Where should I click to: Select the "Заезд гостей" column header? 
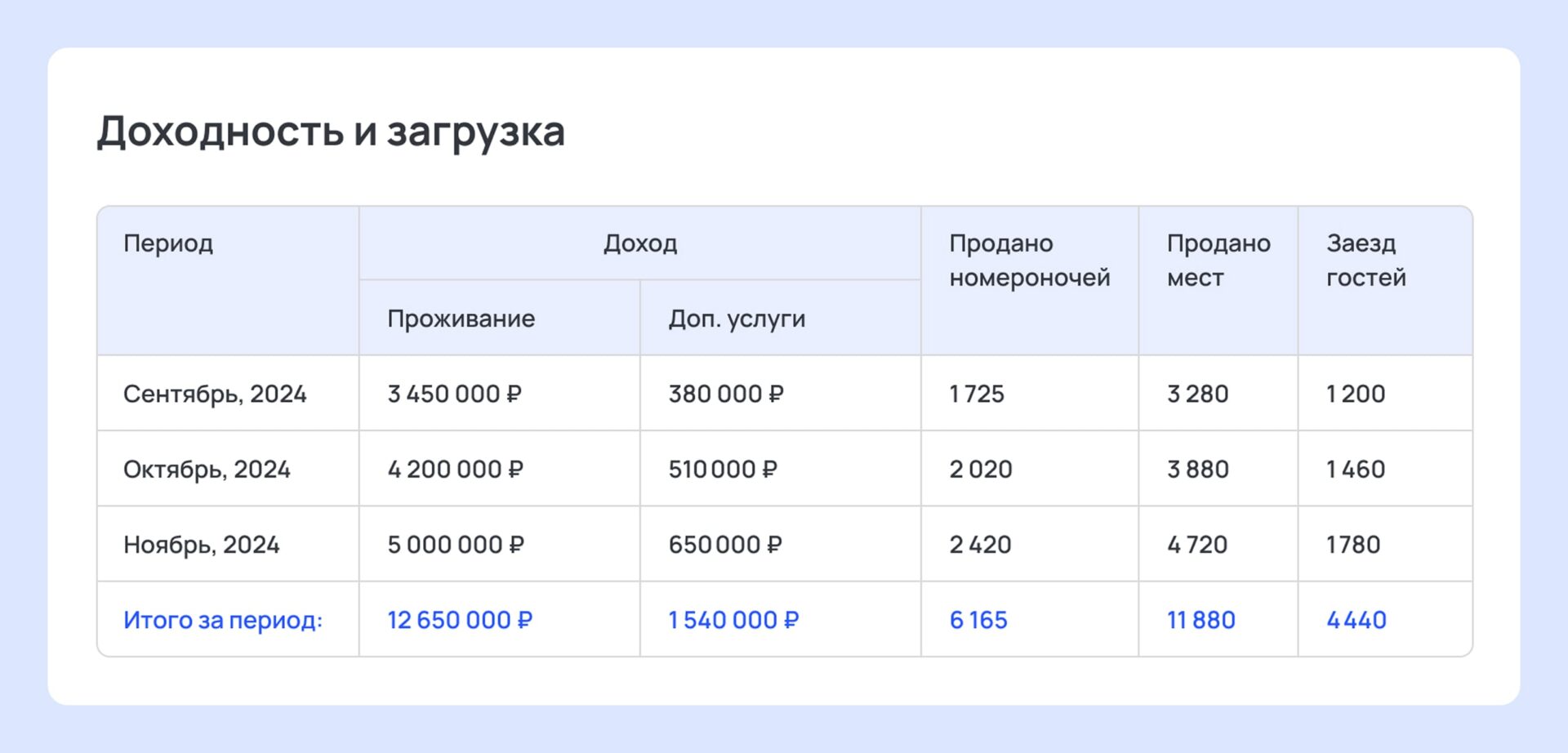pos(1365,261)
